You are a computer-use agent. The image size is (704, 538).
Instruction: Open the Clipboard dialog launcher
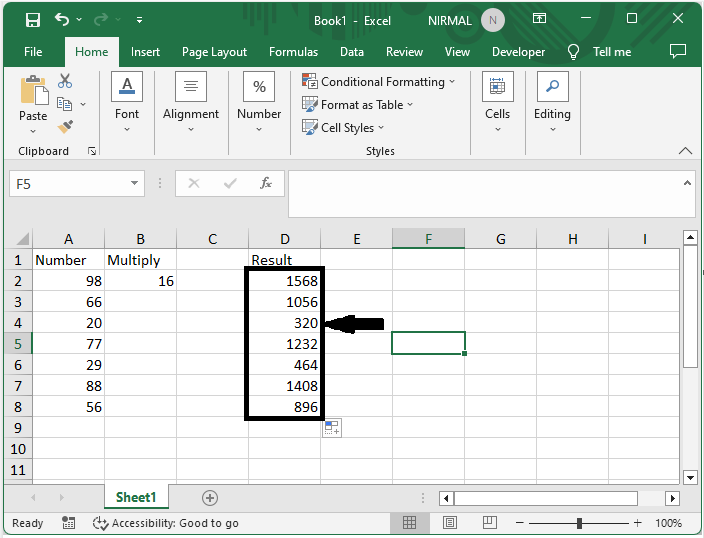(92, 151)
